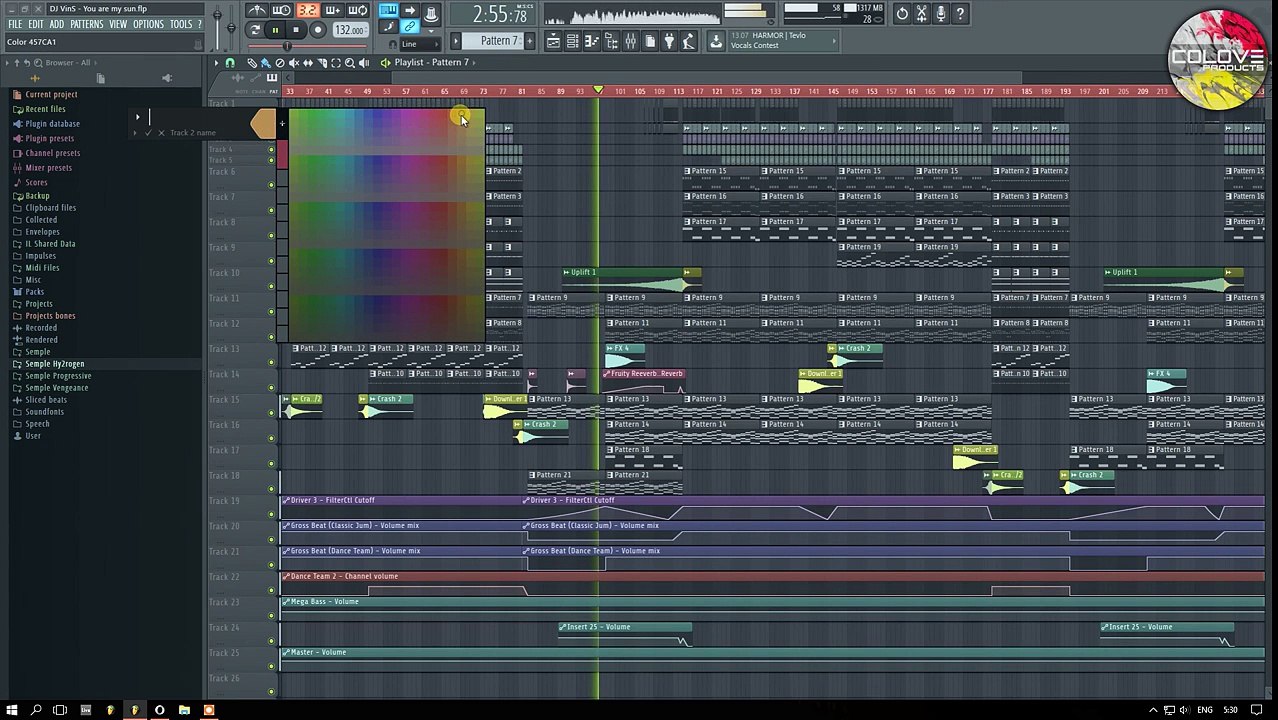Select the Slip tool
Image resolution: width=1278 pixels, height=720 pixels.
[308, 62]
